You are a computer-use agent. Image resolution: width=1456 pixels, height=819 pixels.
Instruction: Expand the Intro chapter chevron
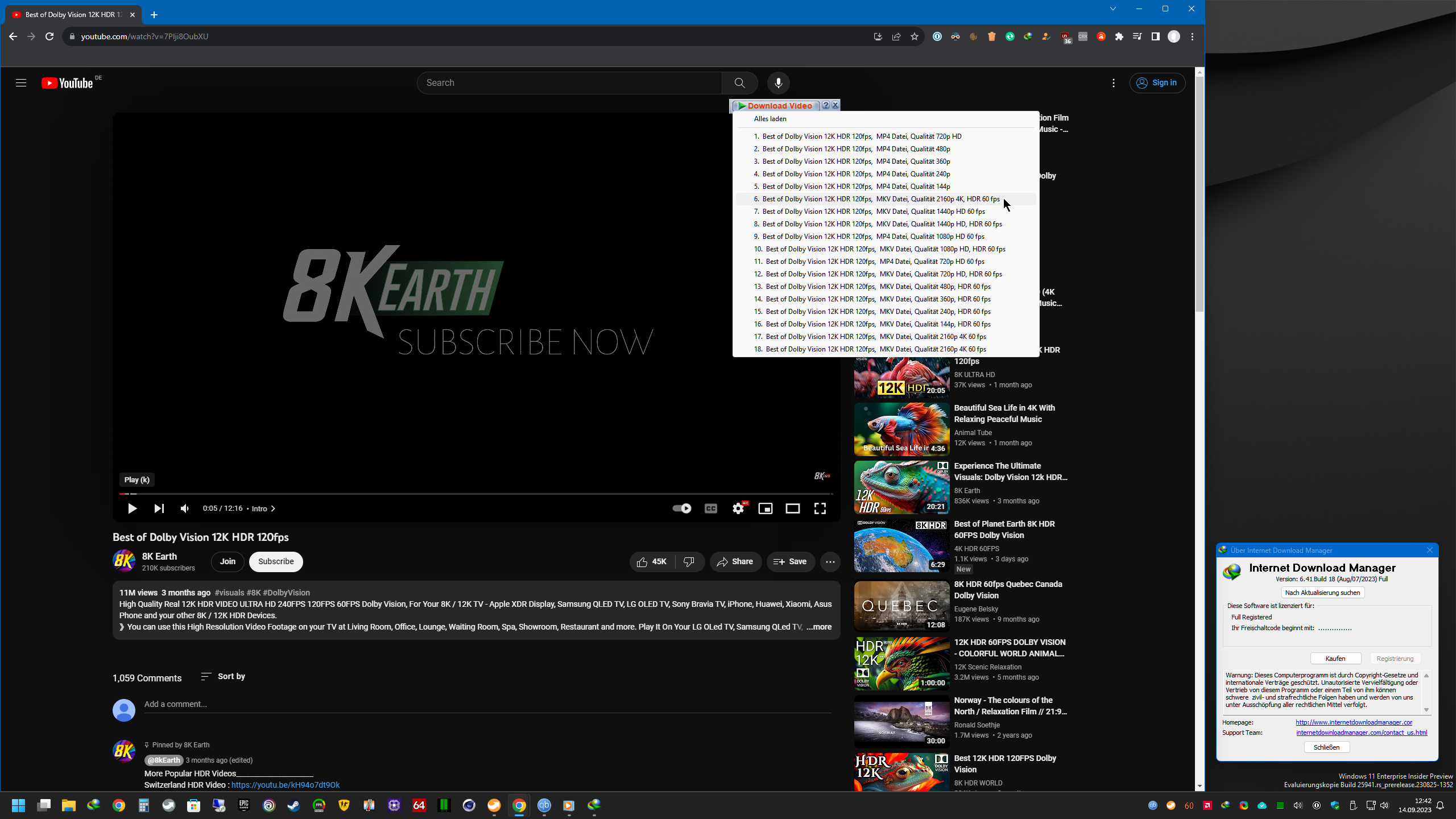(x=273, y=508)
